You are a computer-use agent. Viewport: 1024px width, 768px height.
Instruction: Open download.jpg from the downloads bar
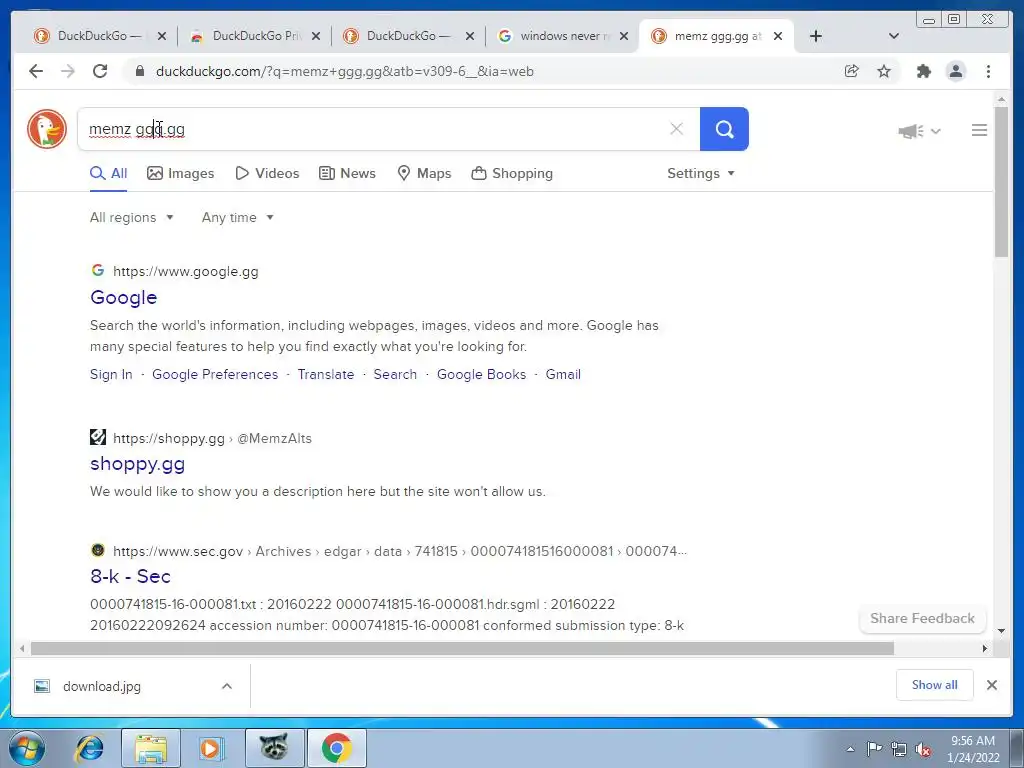pyautogui.click(x=102, y=686)
